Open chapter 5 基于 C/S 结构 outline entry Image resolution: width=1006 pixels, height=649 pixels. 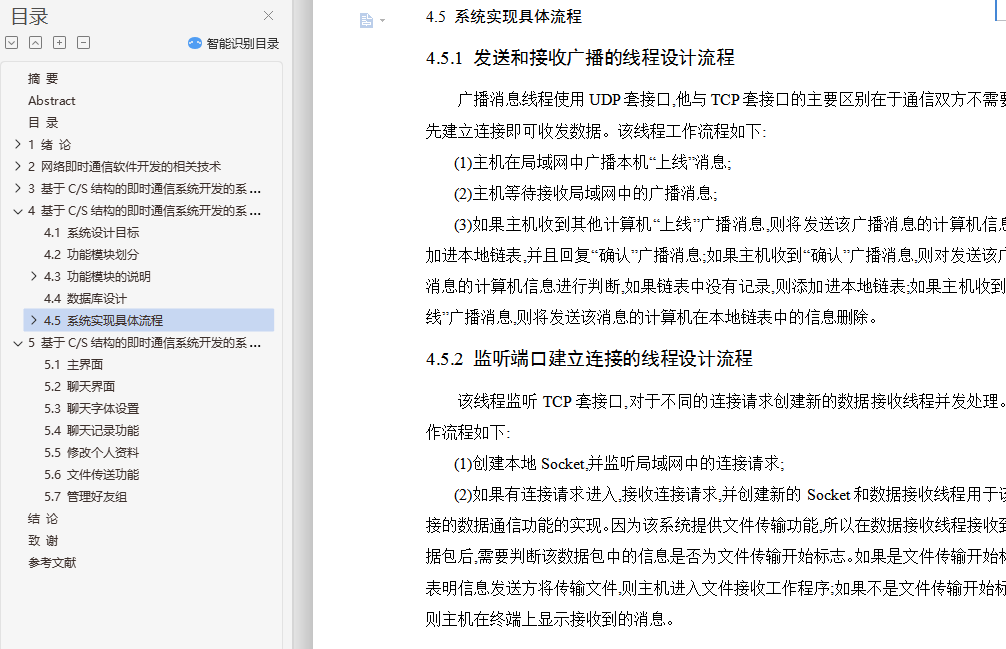[x=144, y=342]
